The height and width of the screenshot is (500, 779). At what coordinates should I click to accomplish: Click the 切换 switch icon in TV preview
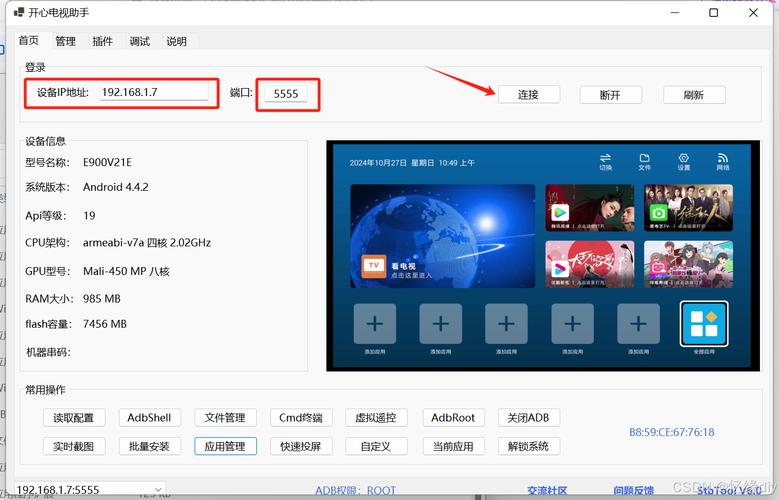click(605, 158)
